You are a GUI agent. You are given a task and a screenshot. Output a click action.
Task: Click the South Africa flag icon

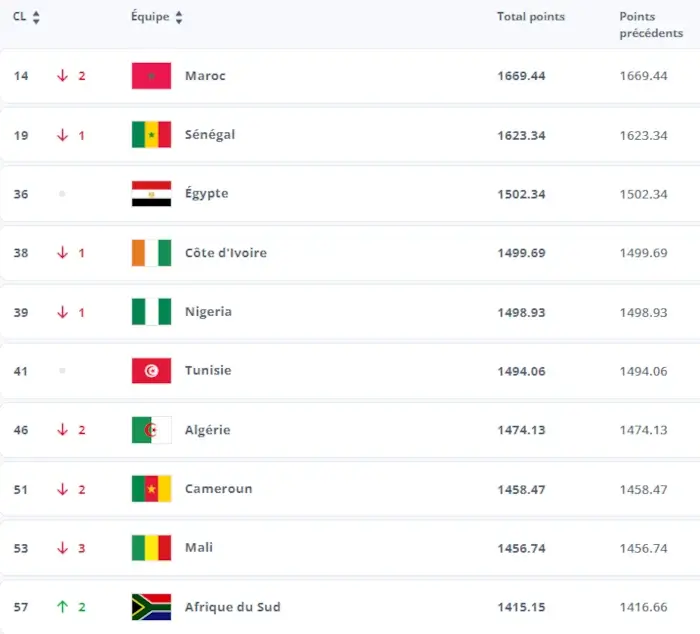point(151,607)
